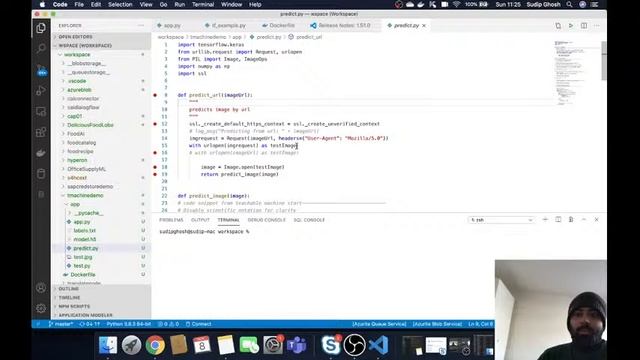
Task: Open the Run and Debug view
Action: (41, 91)
